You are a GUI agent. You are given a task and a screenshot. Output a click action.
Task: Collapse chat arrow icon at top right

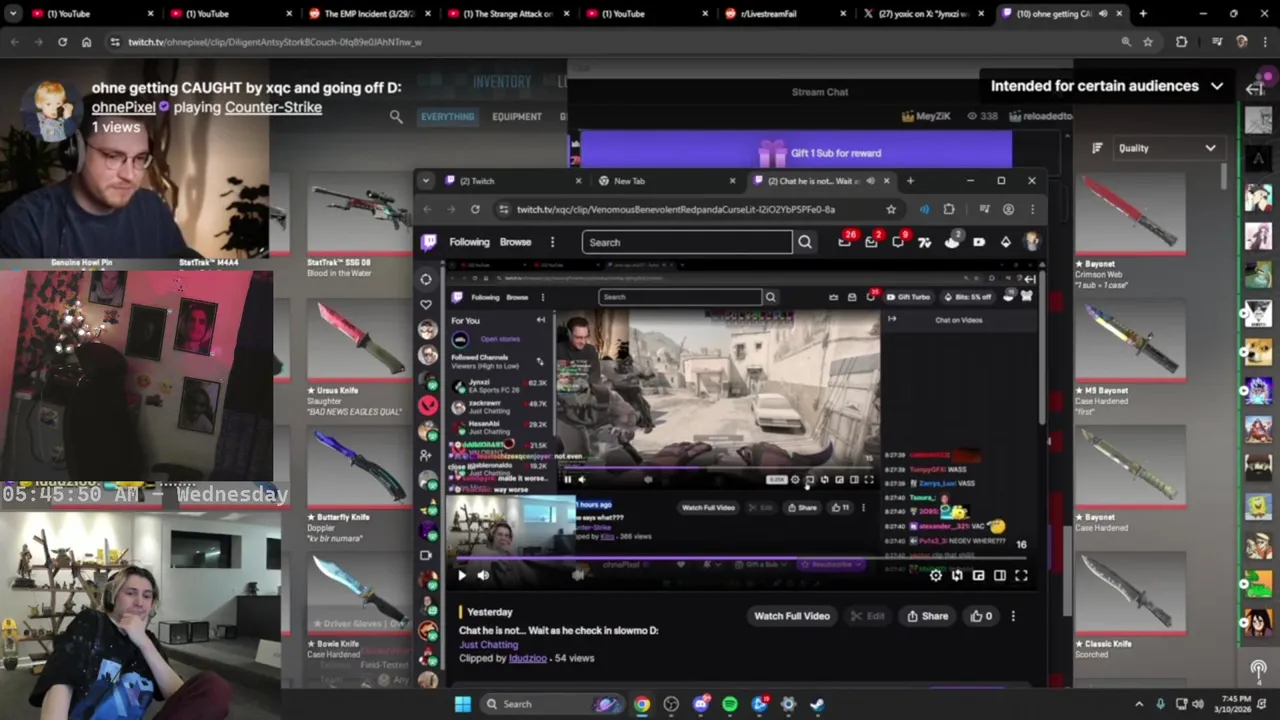1256,88
